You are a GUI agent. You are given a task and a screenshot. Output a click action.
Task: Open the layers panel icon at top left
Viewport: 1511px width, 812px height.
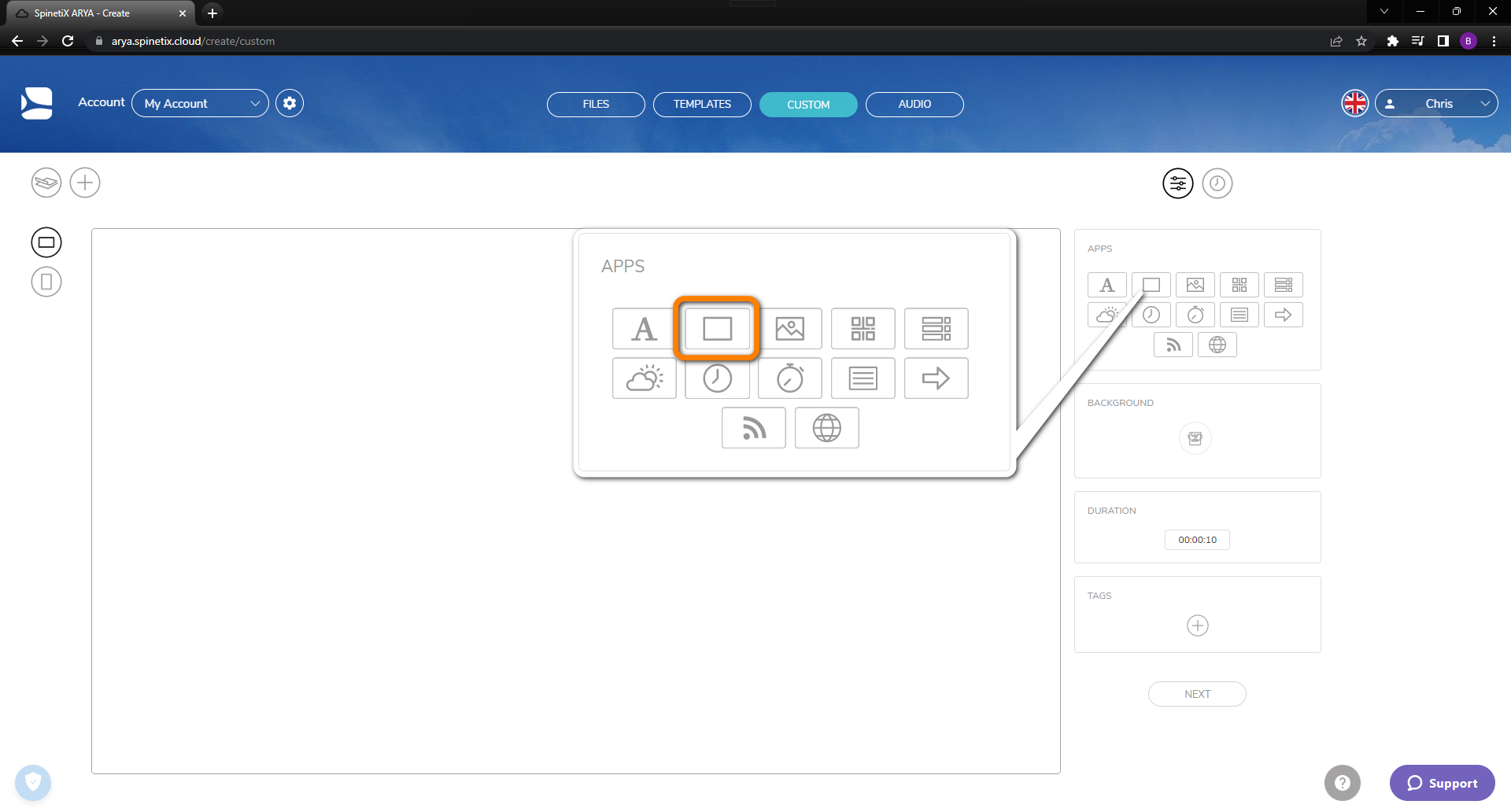46,182
